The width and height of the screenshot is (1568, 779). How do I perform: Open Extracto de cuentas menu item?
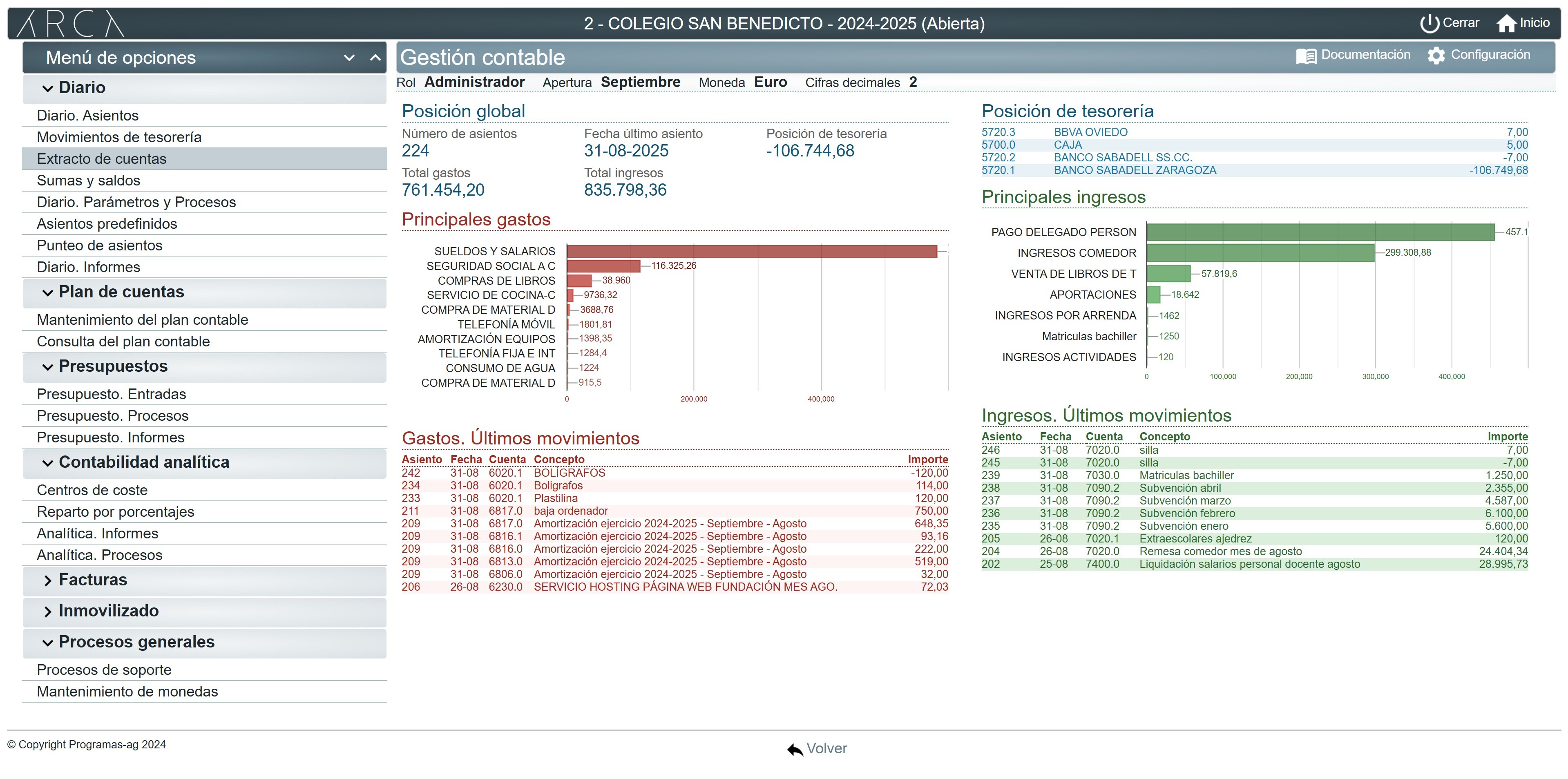102,159
